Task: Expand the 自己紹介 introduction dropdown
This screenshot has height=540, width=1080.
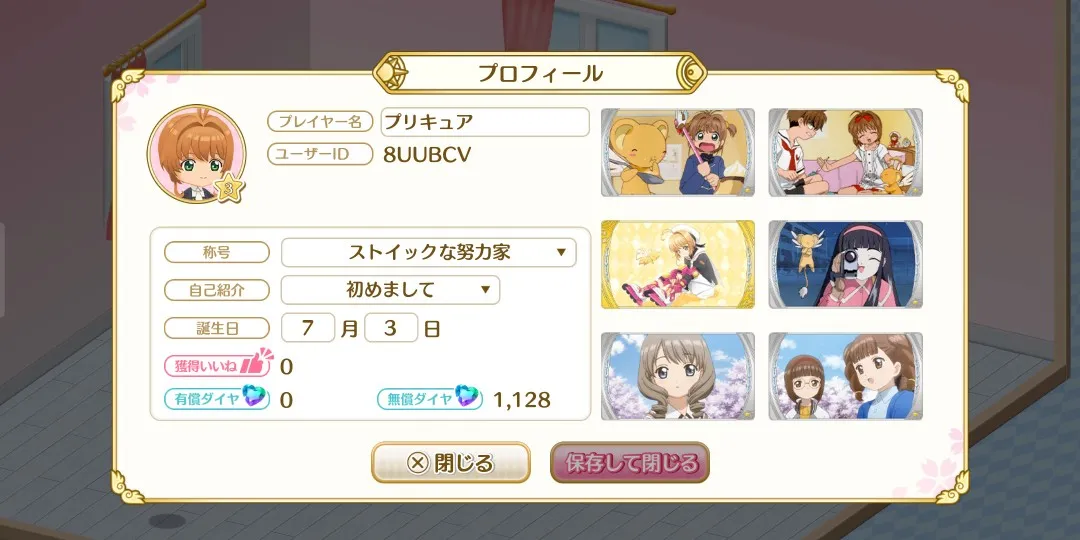Action: pos(391,290)
